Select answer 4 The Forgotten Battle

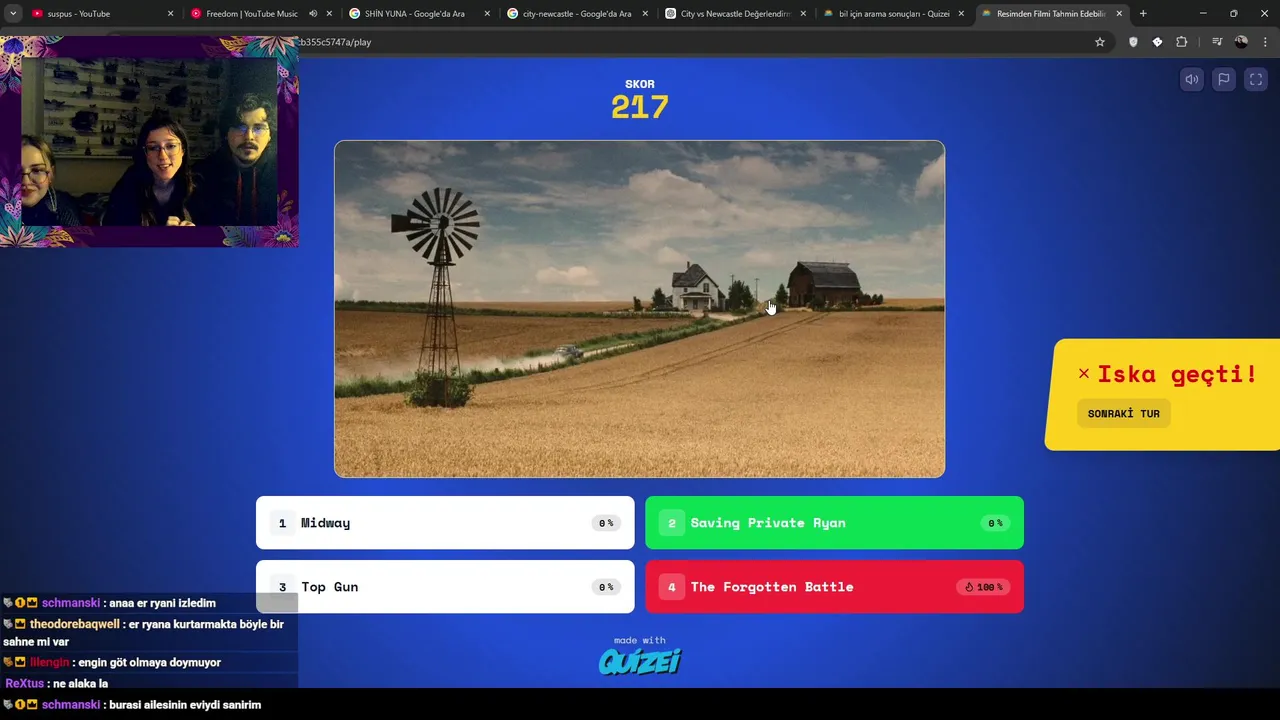(x=834, y=587)
